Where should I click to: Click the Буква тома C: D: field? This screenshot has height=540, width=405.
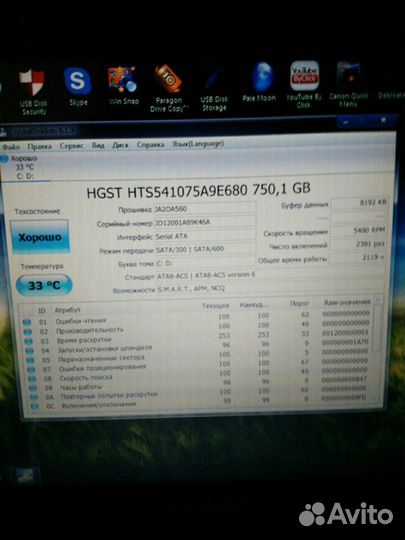click(x=205, y=263)
